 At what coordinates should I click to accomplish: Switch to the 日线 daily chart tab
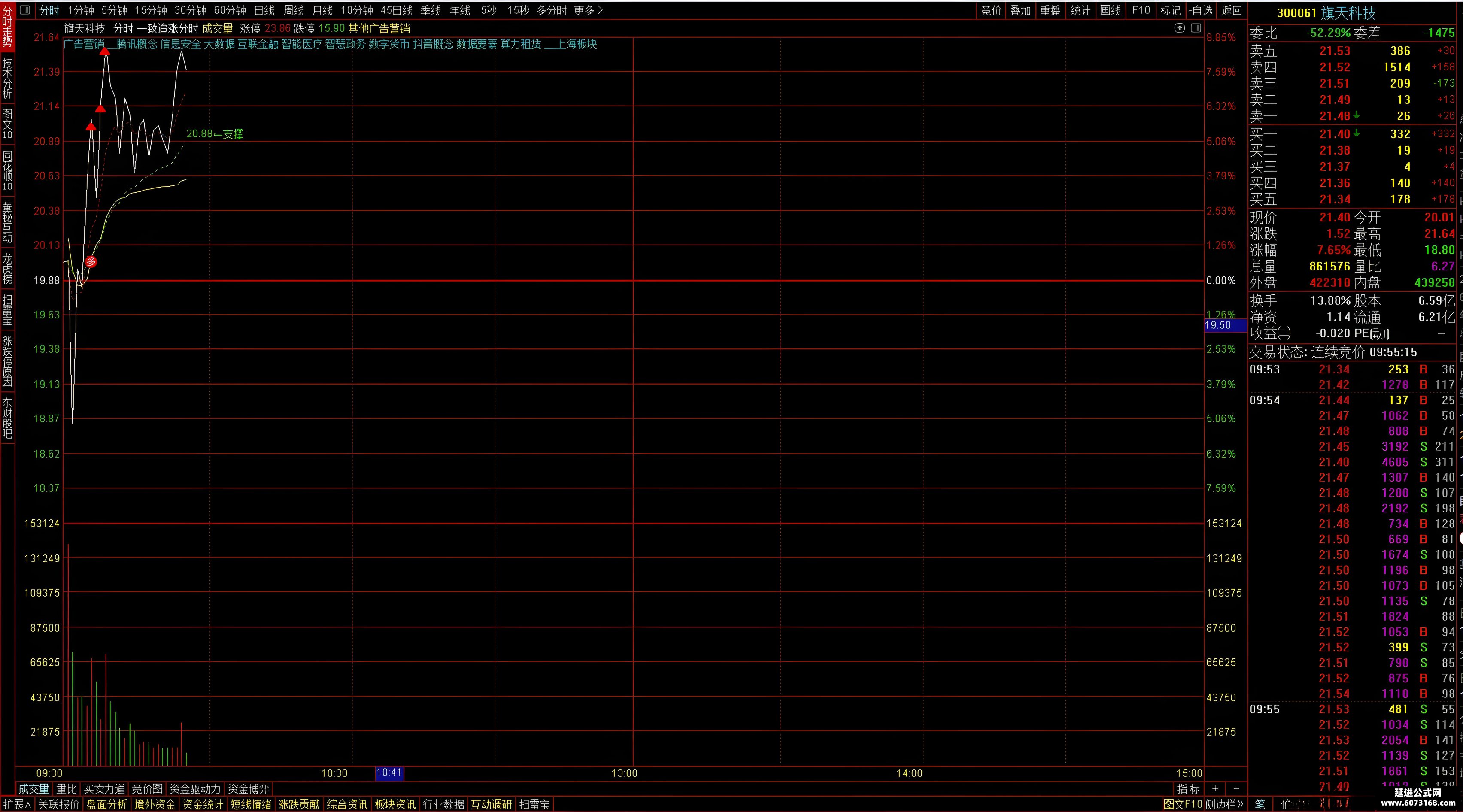coord(264,10)
